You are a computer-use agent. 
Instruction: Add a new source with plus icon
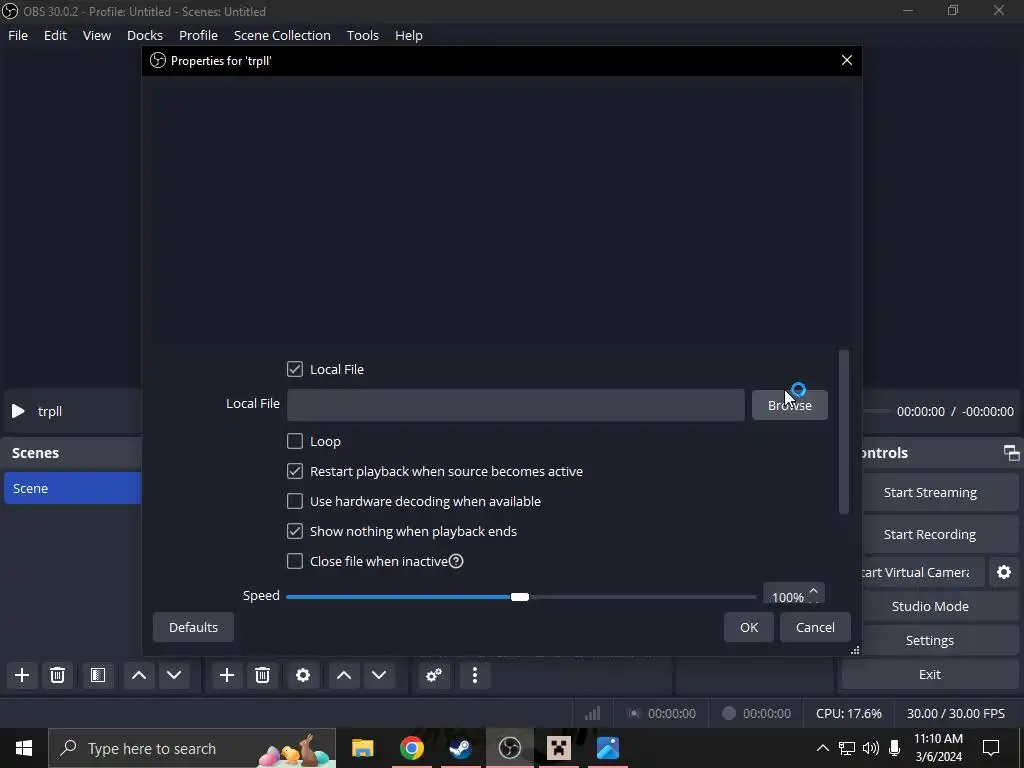coord(227,675)
